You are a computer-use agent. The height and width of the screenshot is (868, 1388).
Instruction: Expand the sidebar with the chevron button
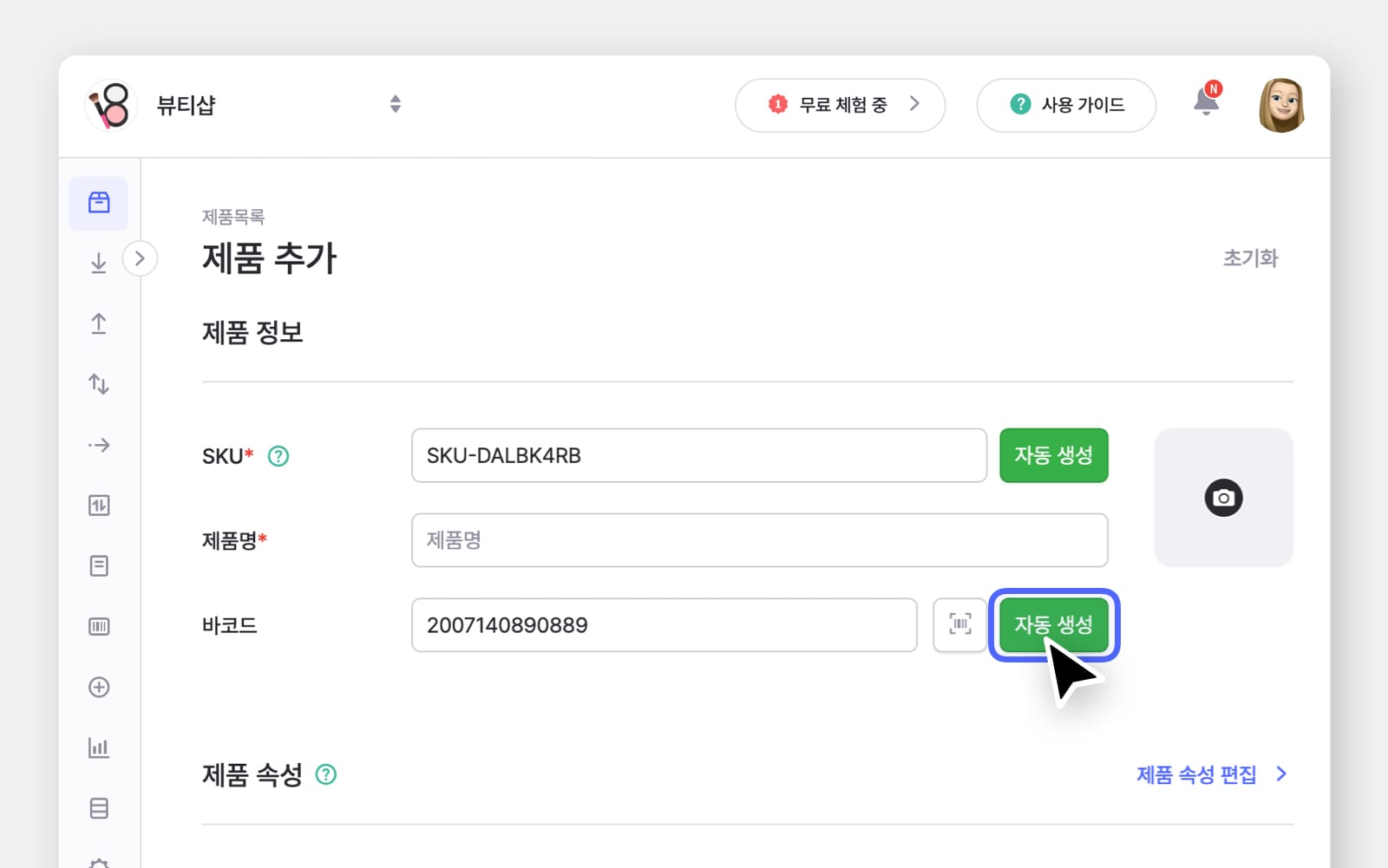[140, 258]
